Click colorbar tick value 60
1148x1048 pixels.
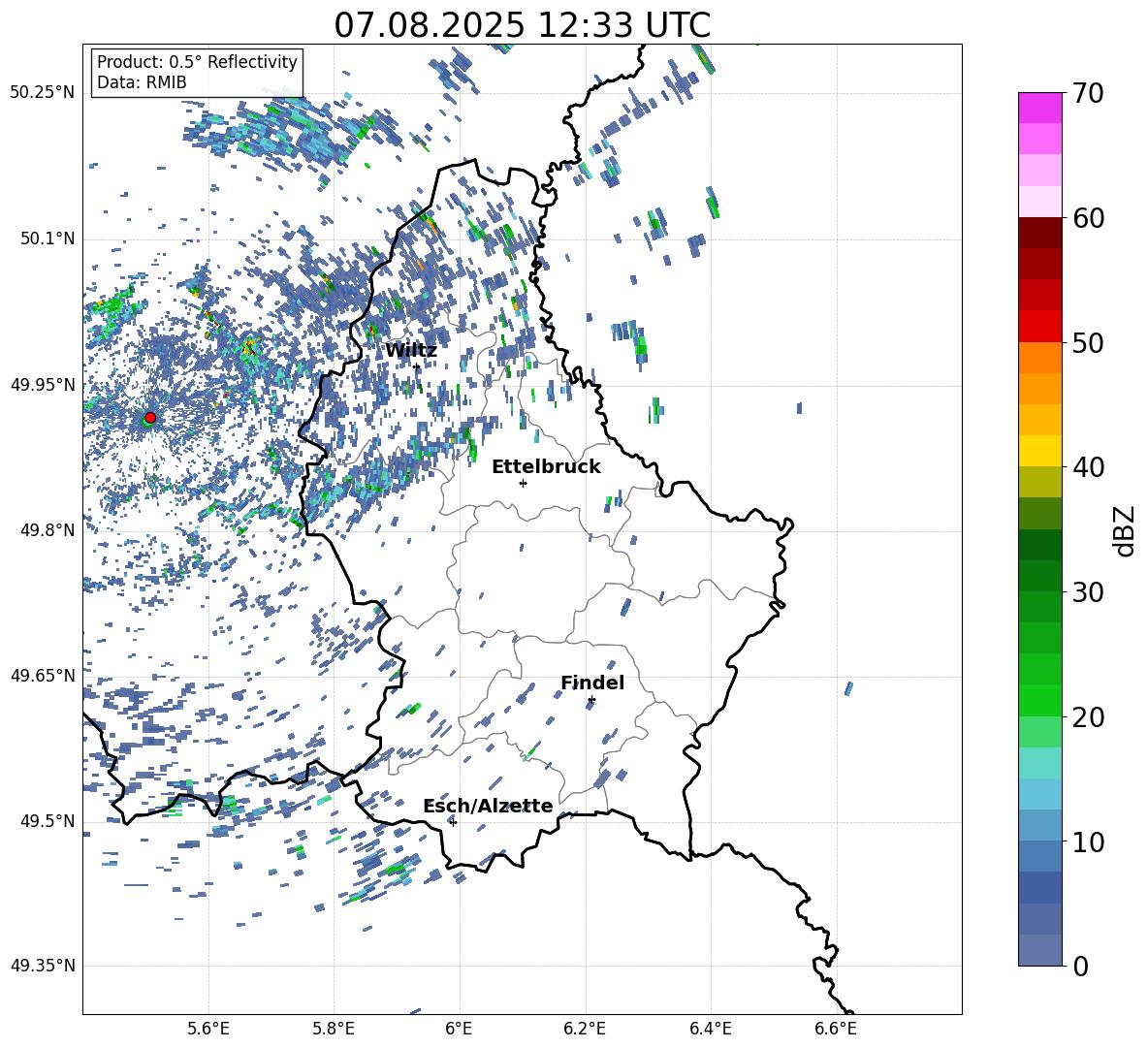click(1088, 218)
